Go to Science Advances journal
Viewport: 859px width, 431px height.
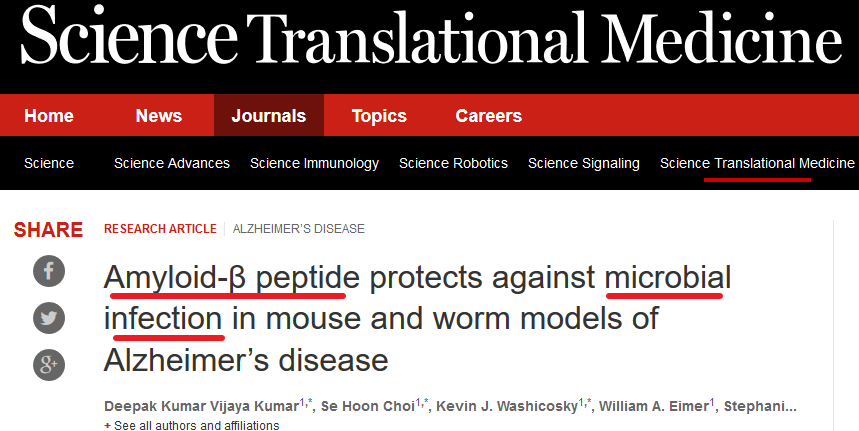(171, 163)
